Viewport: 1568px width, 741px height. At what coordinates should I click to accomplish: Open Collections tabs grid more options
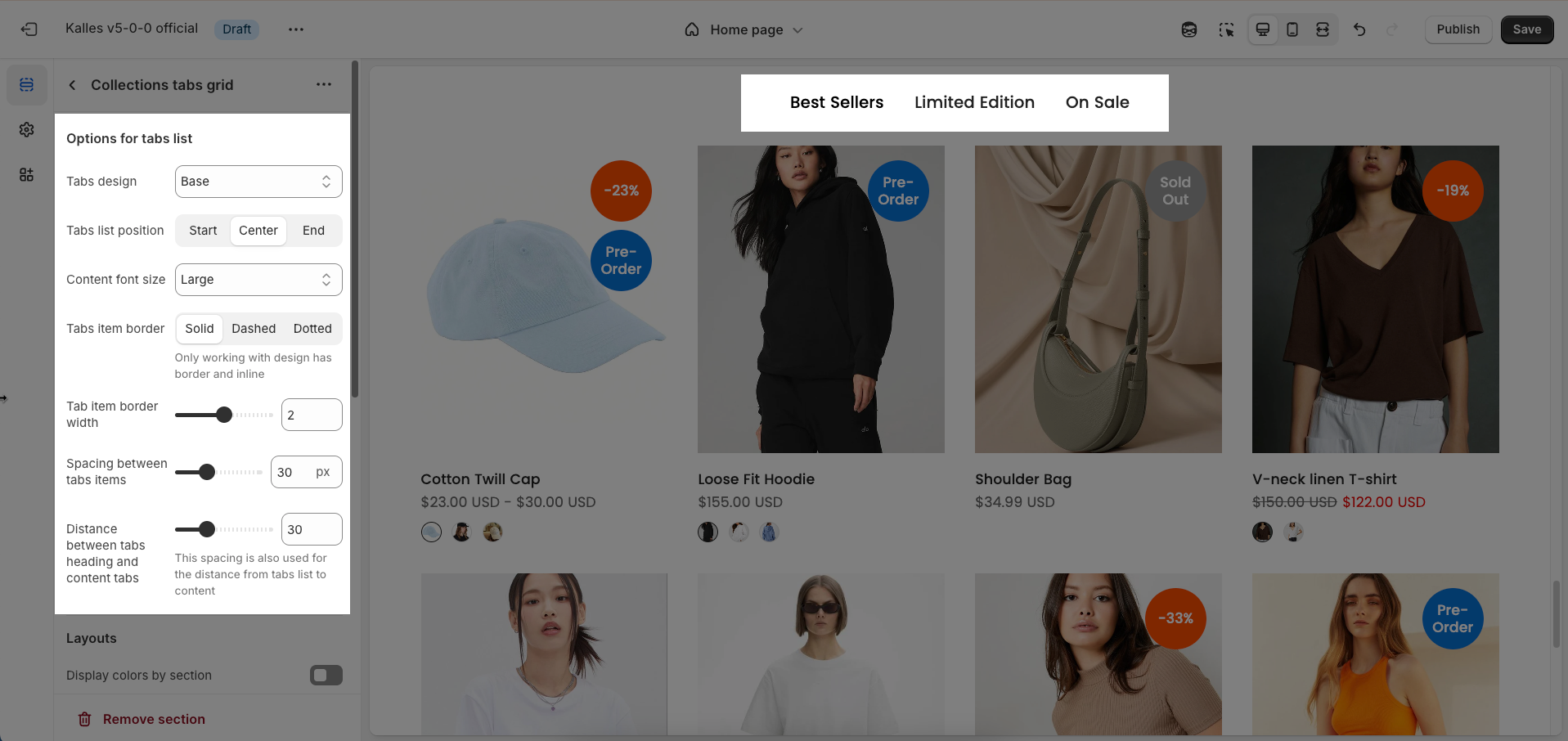click(324, 84)
